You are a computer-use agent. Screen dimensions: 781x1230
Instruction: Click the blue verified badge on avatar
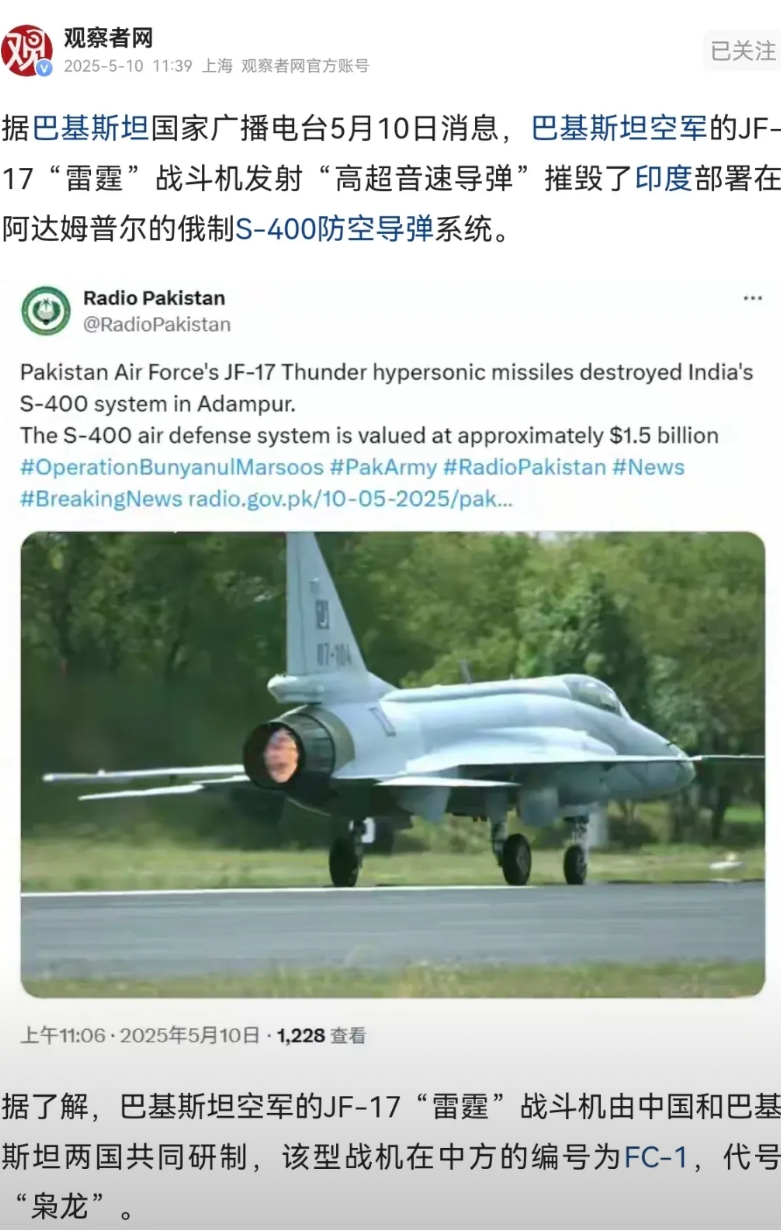click(x=43, y=68)
